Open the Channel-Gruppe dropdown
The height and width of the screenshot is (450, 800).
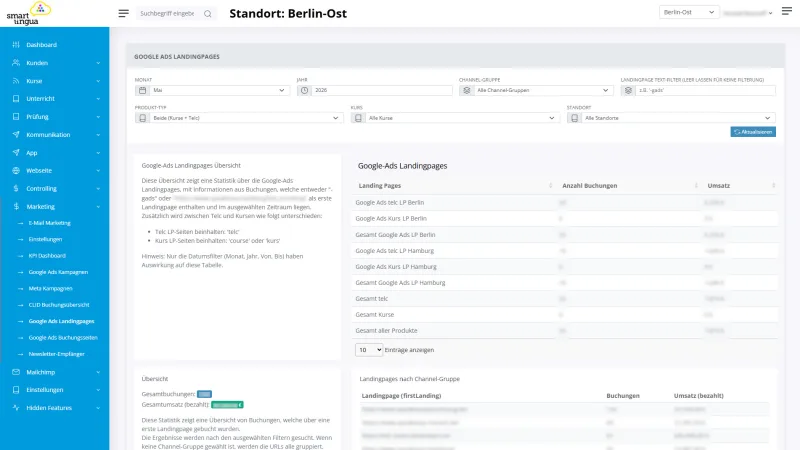tap(543, 90)
